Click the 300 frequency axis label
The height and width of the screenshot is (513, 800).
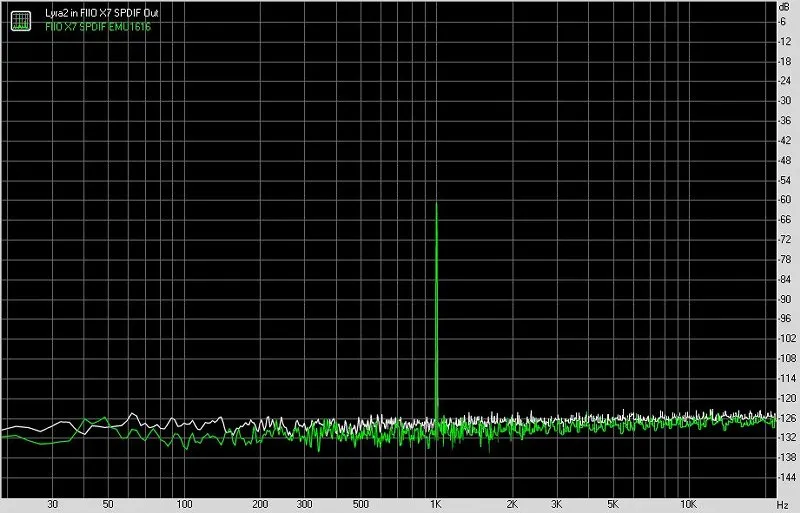(x=304, y=504)
